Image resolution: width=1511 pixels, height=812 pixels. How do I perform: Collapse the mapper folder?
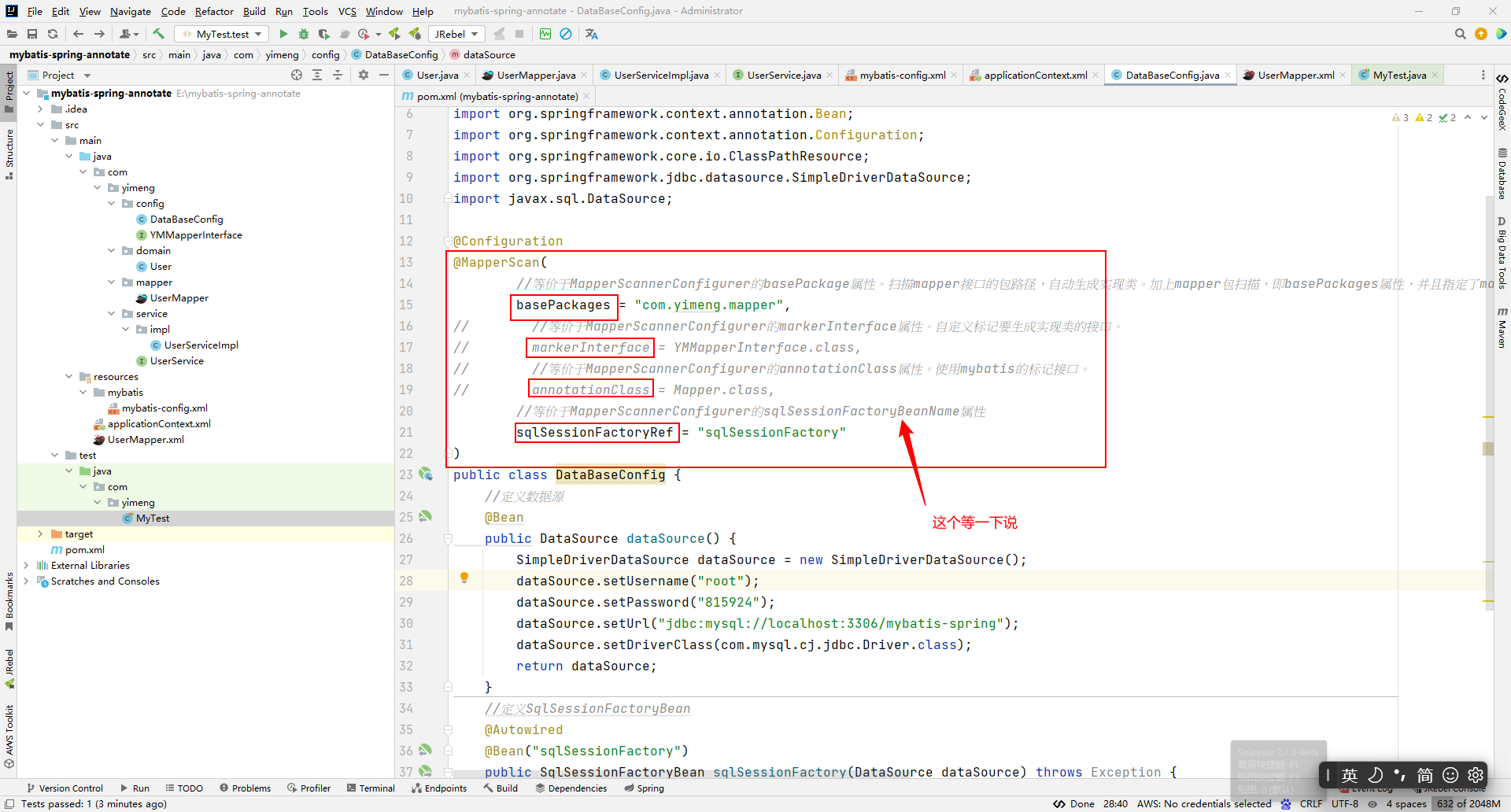[112, 282]
